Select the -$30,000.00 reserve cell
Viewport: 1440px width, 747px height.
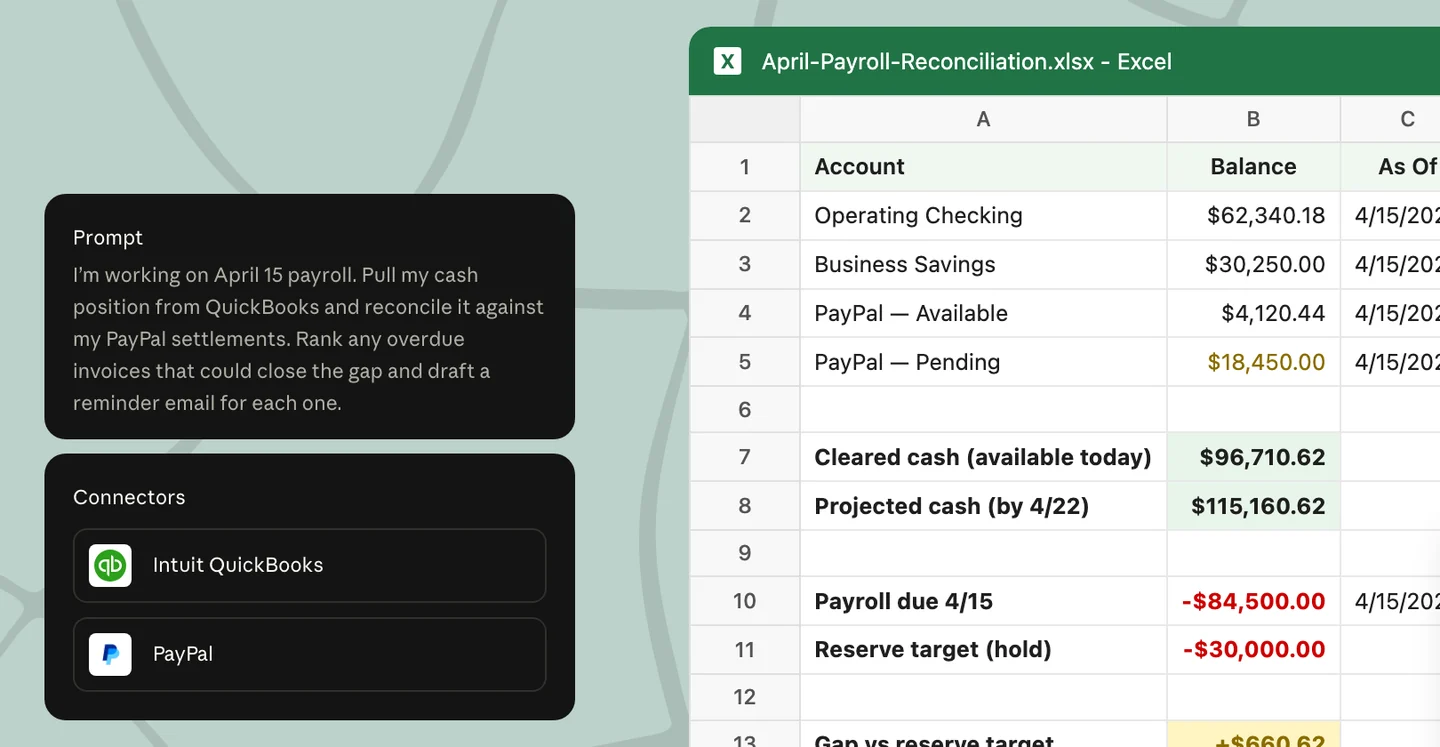click(x=1253, y=649)
